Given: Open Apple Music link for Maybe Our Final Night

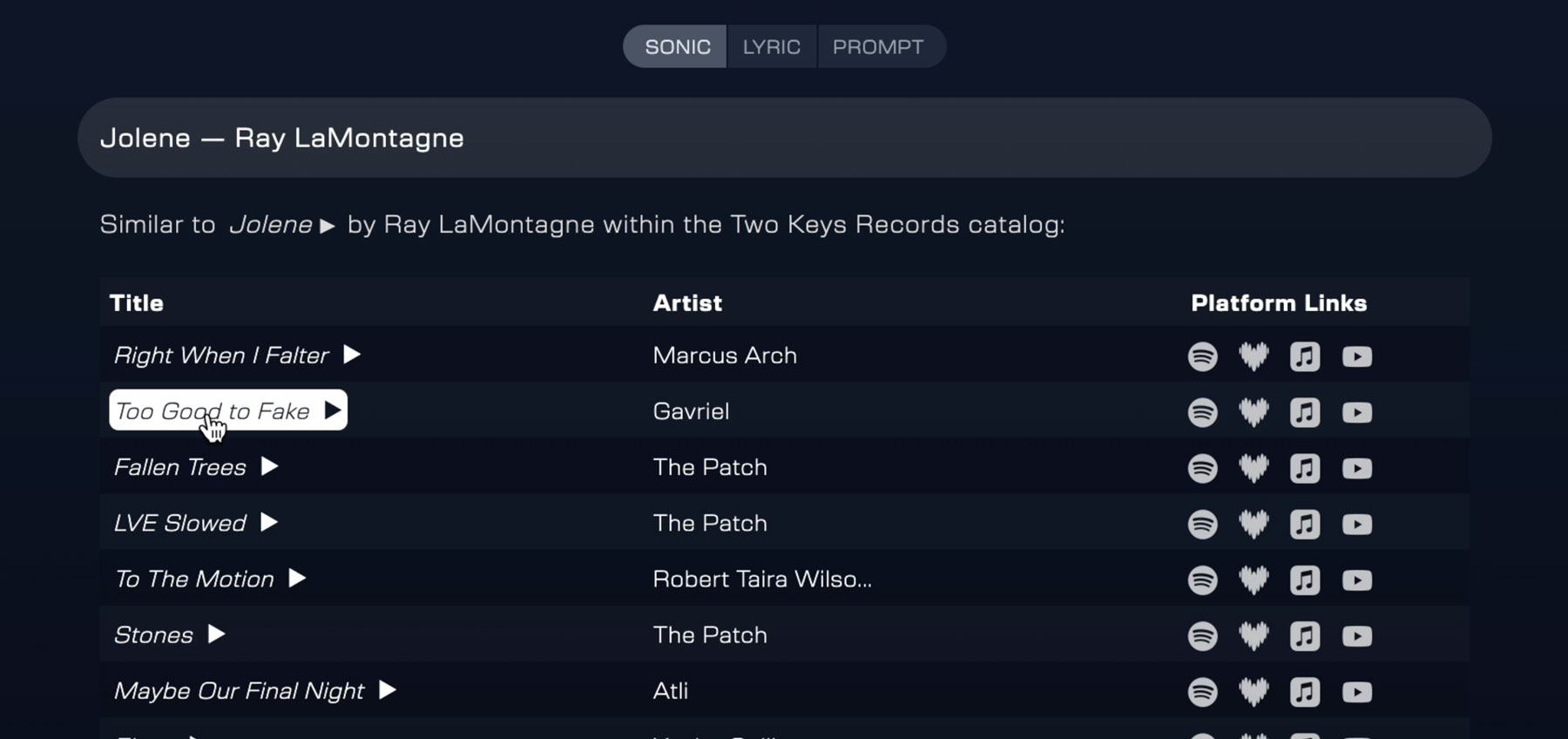Looking at the screenshot, I should click(x=1304, y=692).
